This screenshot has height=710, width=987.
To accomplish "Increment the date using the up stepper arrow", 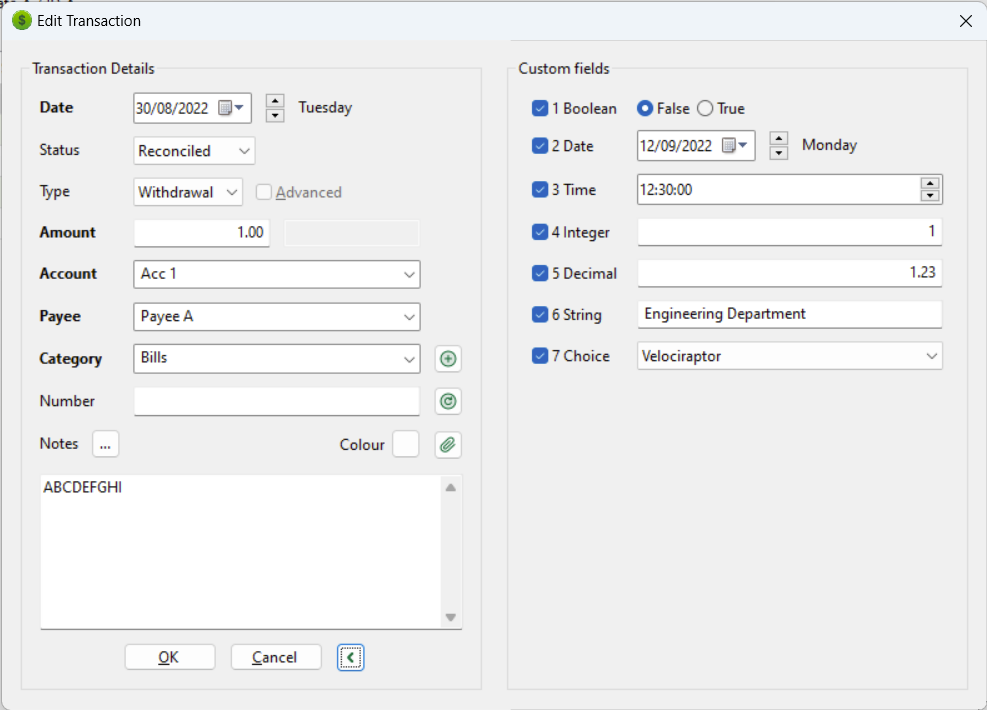I will [x=275, y=101].
